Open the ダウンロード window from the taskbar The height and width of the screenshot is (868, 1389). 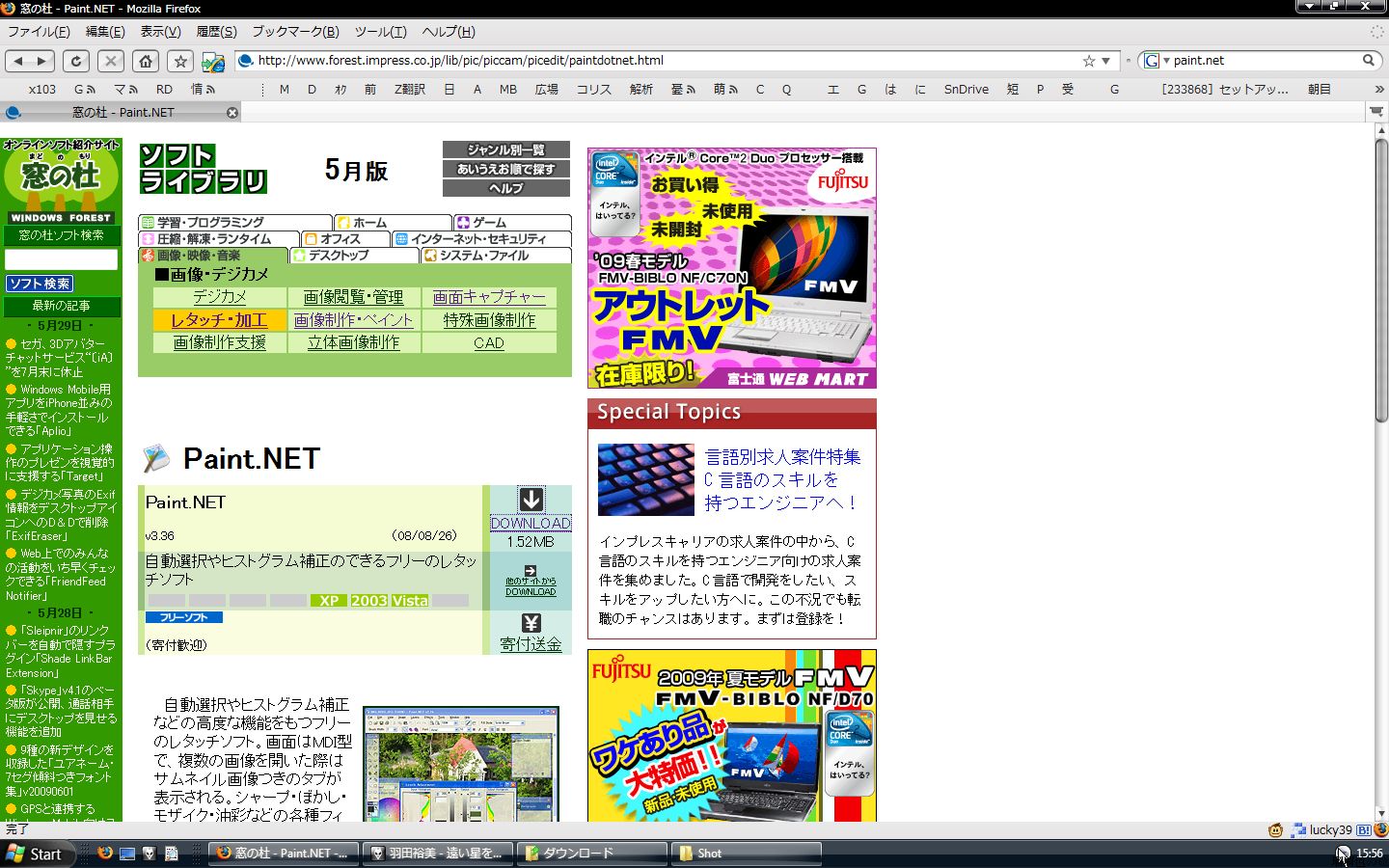(593, 854)
